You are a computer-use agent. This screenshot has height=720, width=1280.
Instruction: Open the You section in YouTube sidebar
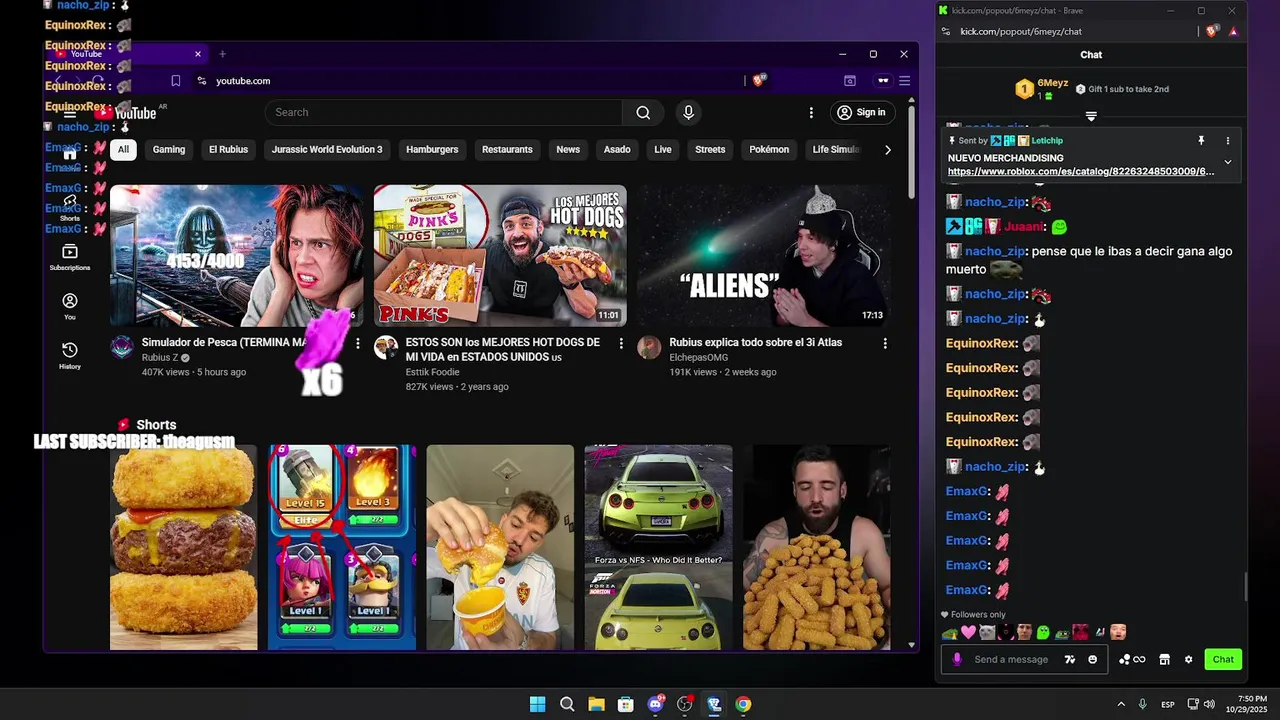coord(70,306)
